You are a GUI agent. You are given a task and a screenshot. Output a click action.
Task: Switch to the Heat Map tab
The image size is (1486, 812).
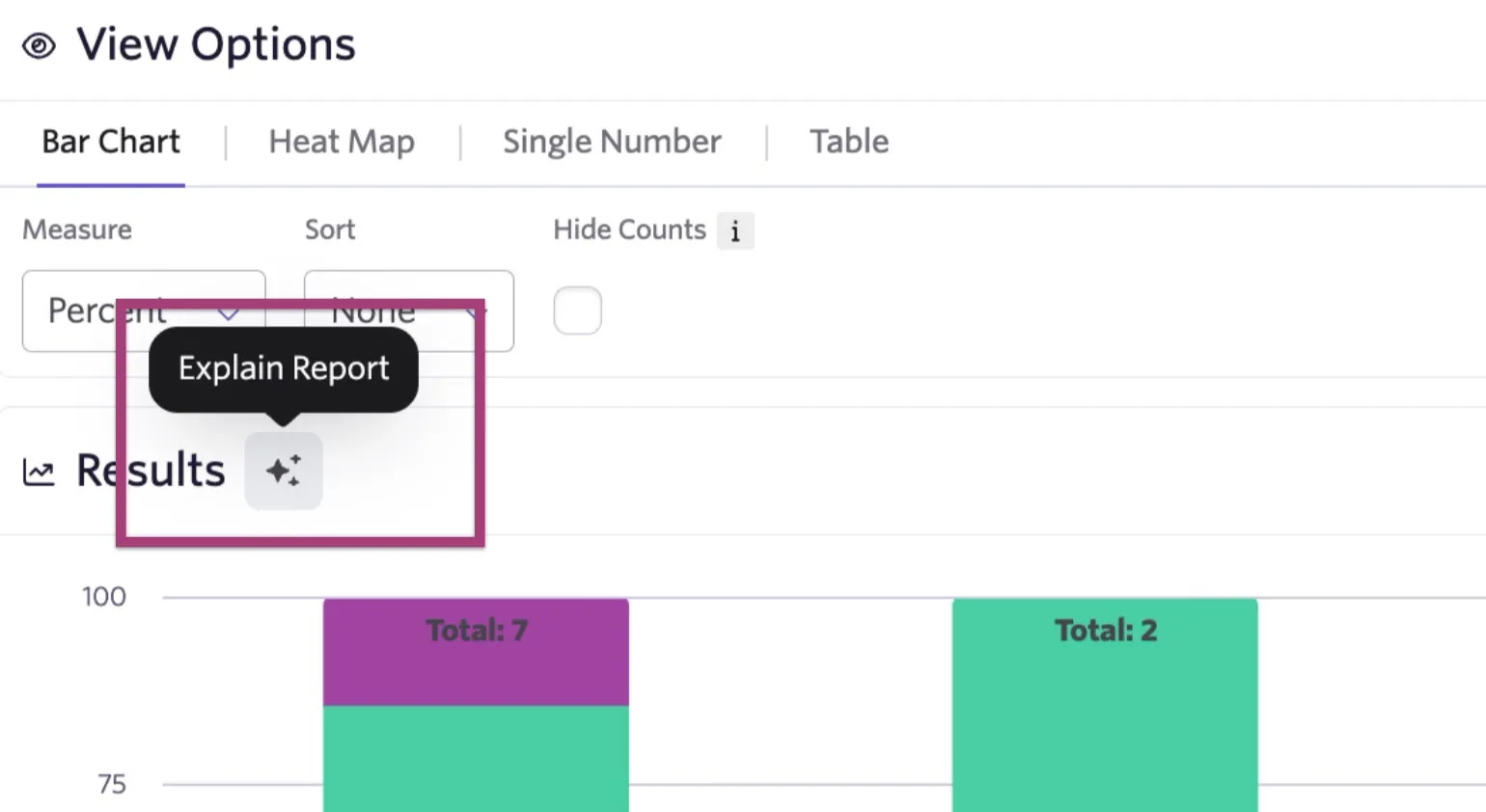tap(342, 142)
